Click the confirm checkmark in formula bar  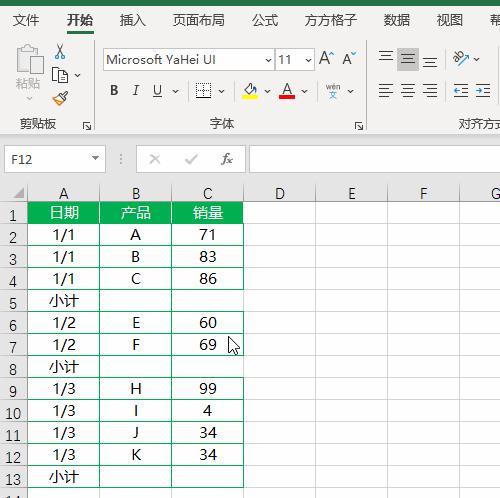point(191,159)
